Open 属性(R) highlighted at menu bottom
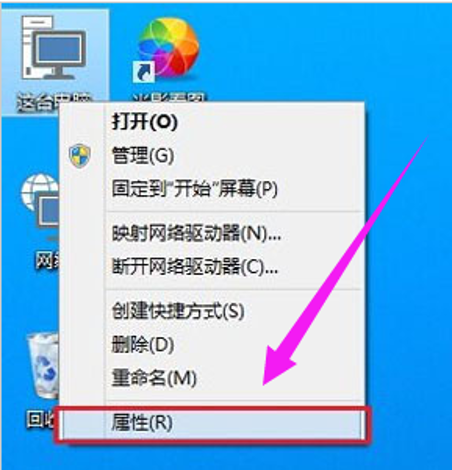This screenshot has height=470, width=452. click(212, 423)
